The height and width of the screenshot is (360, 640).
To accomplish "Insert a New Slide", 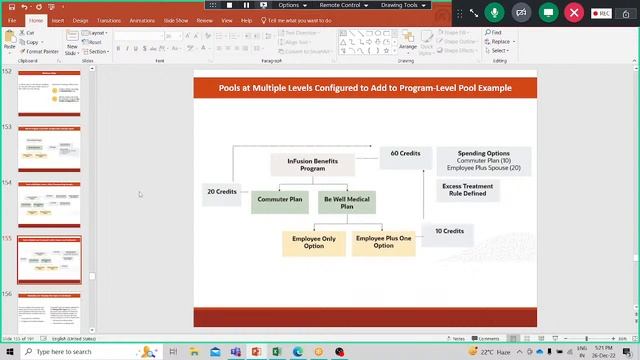I will point(72,43).
